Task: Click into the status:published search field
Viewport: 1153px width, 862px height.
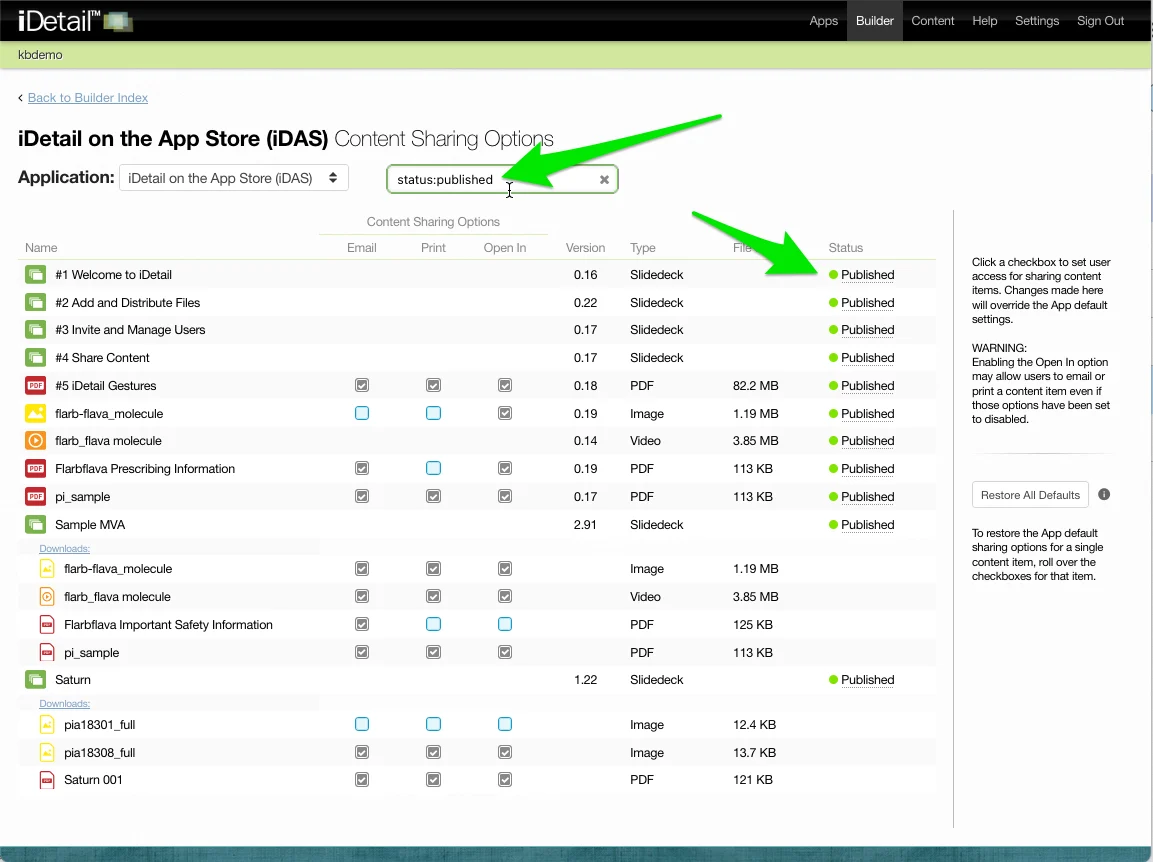Action: [490, 180]
